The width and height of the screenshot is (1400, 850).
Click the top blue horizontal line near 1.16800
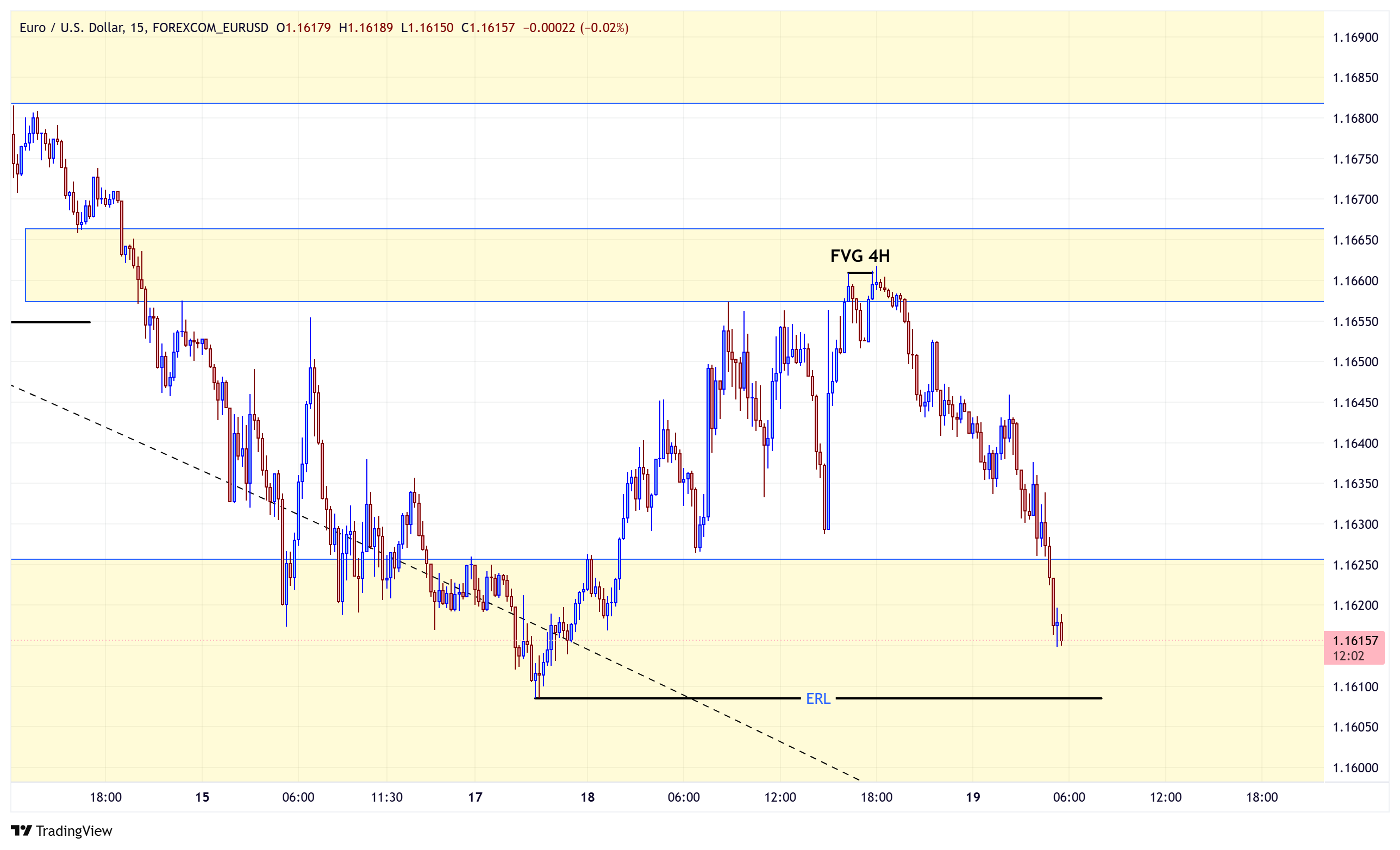667,103
